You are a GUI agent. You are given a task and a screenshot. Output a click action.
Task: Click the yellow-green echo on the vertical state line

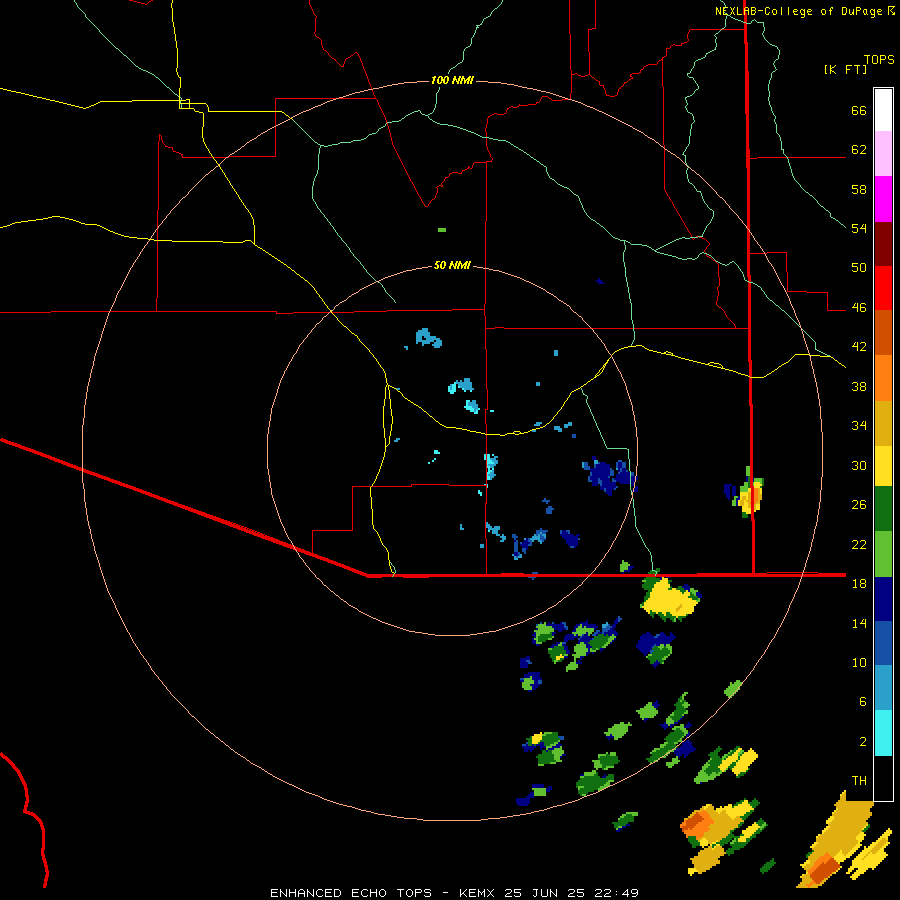(749, 492)
